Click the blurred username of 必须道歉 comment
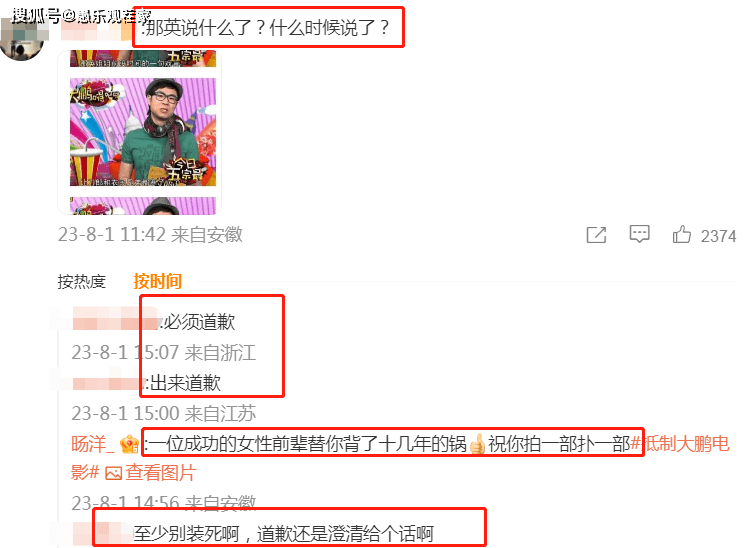Image resolution: width=752 pixels, height=548 pixels. [x=115, y=321]
